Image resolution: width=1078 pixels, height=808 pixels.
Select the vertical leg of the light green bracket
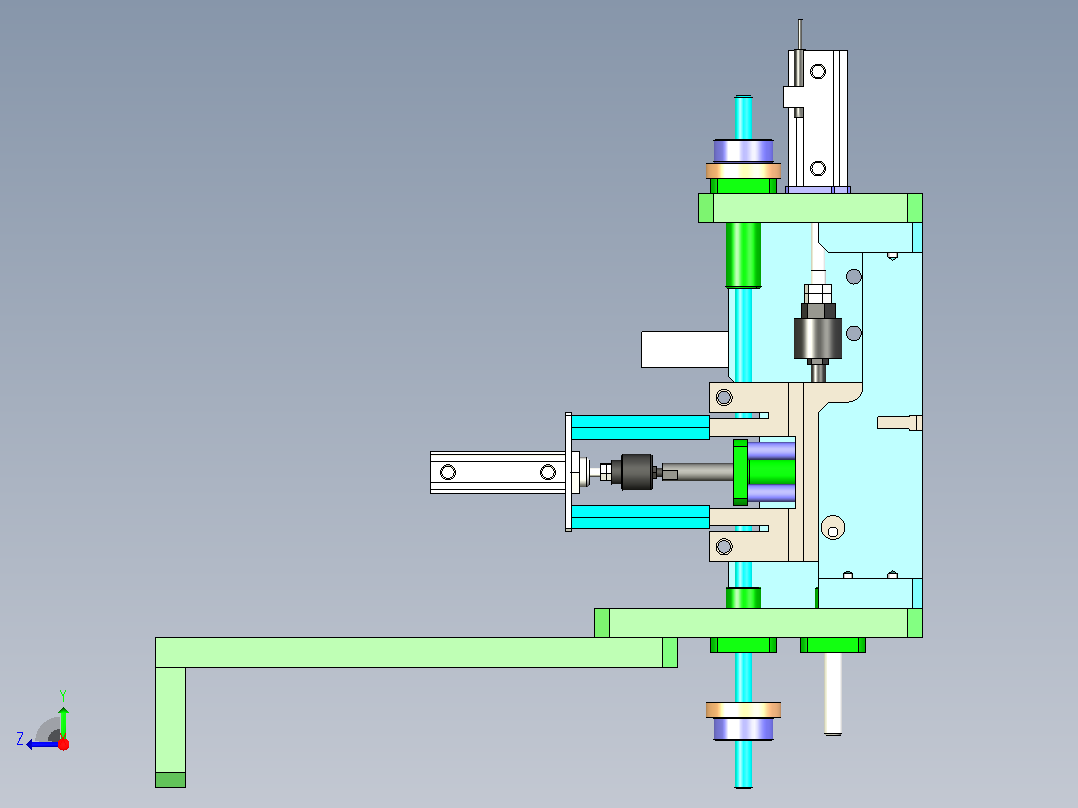170,727
